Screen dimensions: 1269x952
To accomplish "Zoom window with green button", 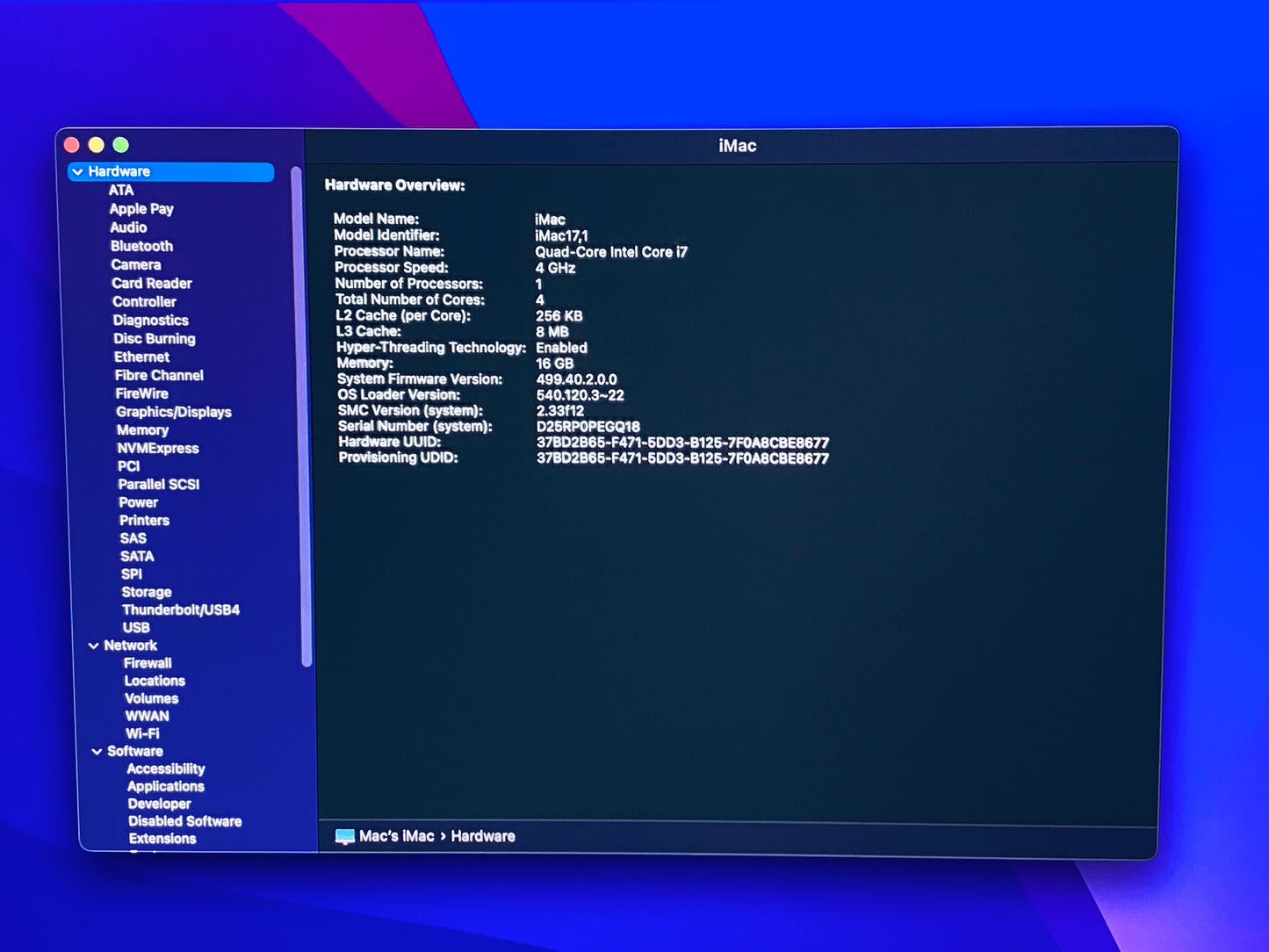I will (121, 145).
